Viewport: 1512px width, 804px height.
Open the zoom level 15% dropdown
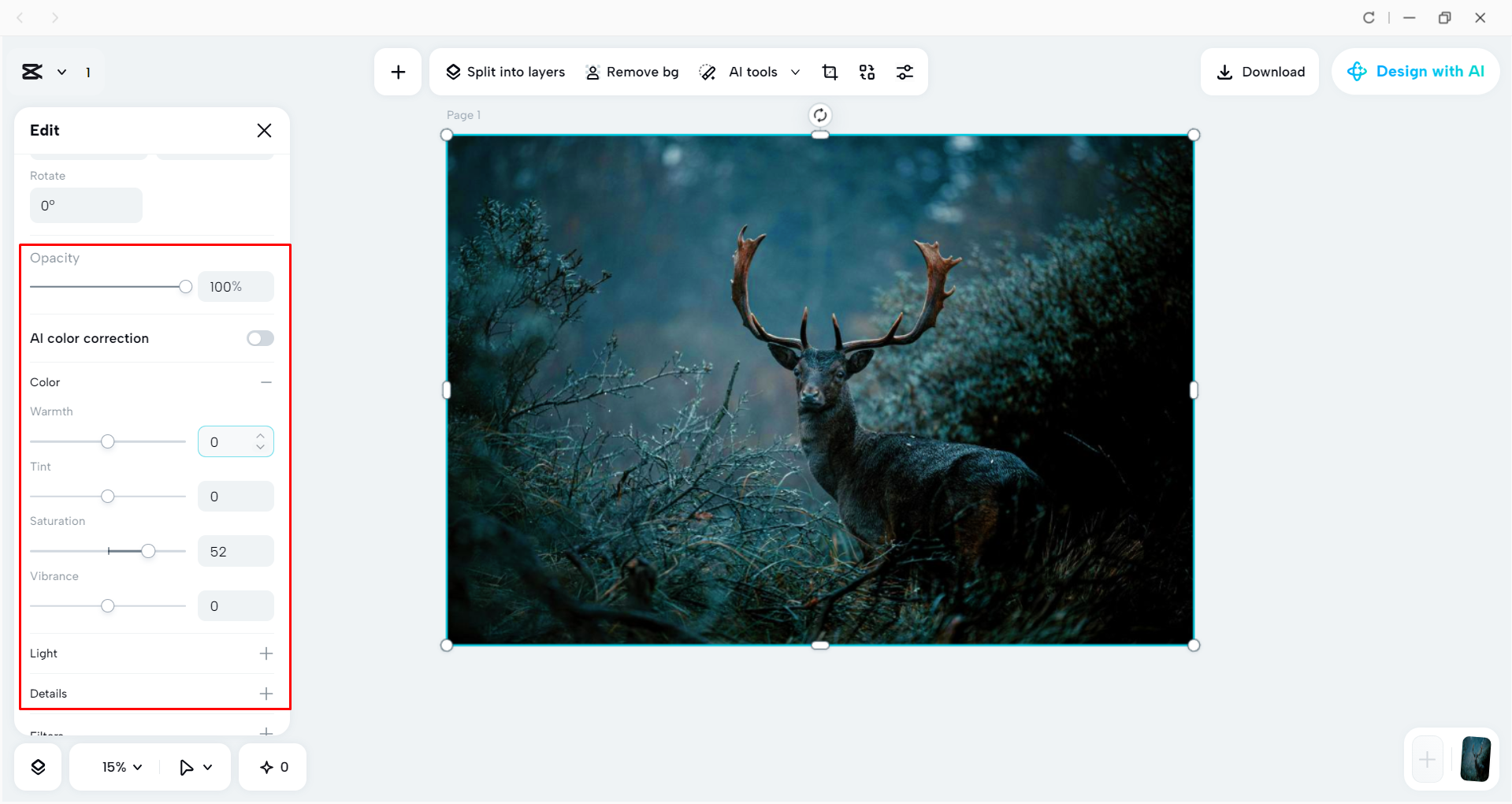tap(119, 766)
